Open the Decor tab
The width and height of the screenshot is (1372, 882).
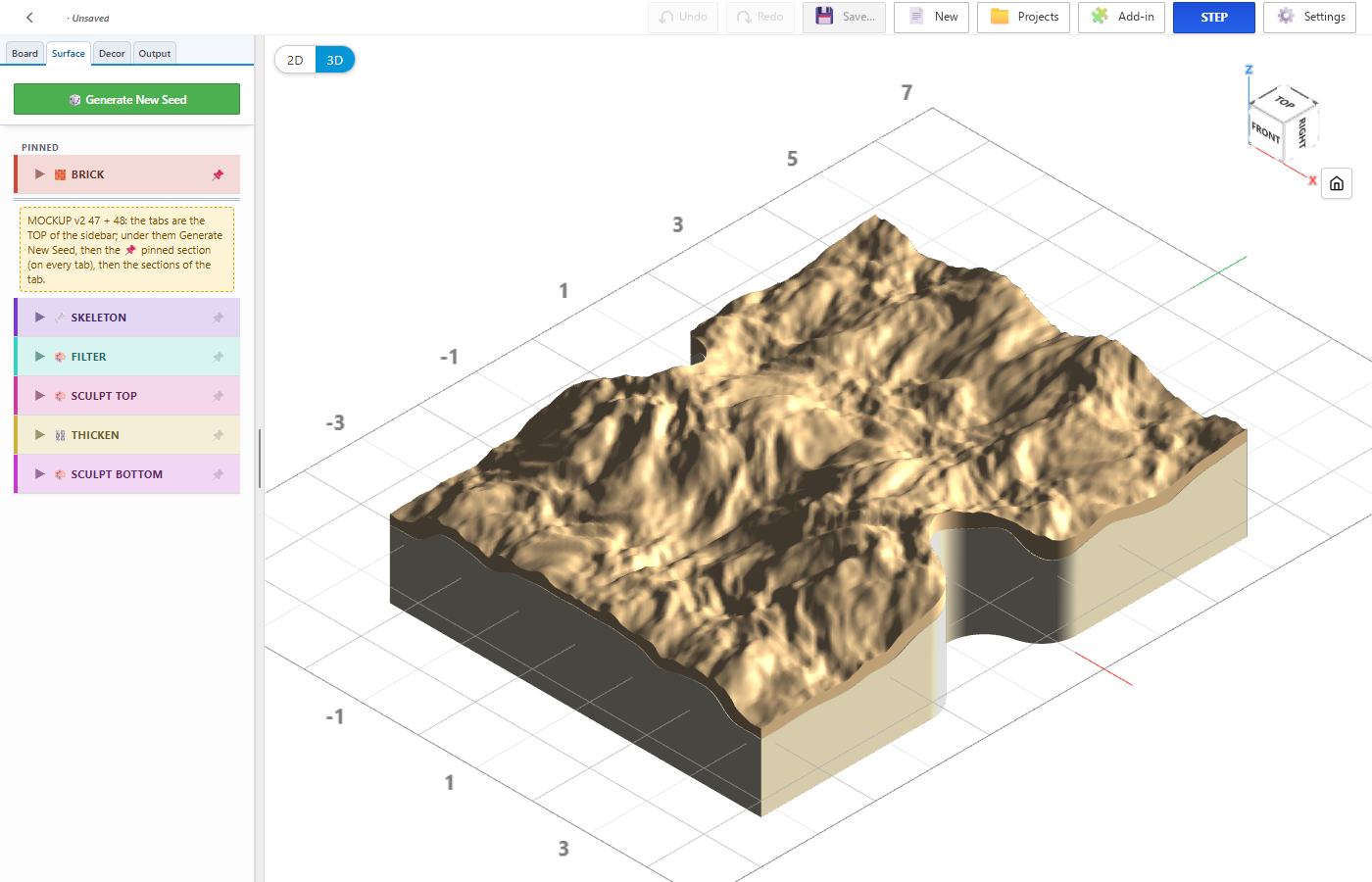click(x=112, y=54)
